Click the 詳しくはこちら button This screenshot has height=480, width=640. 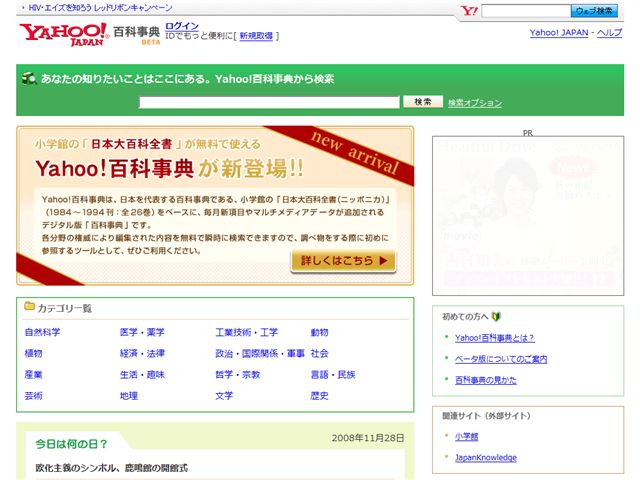click(x=343, y=261)
